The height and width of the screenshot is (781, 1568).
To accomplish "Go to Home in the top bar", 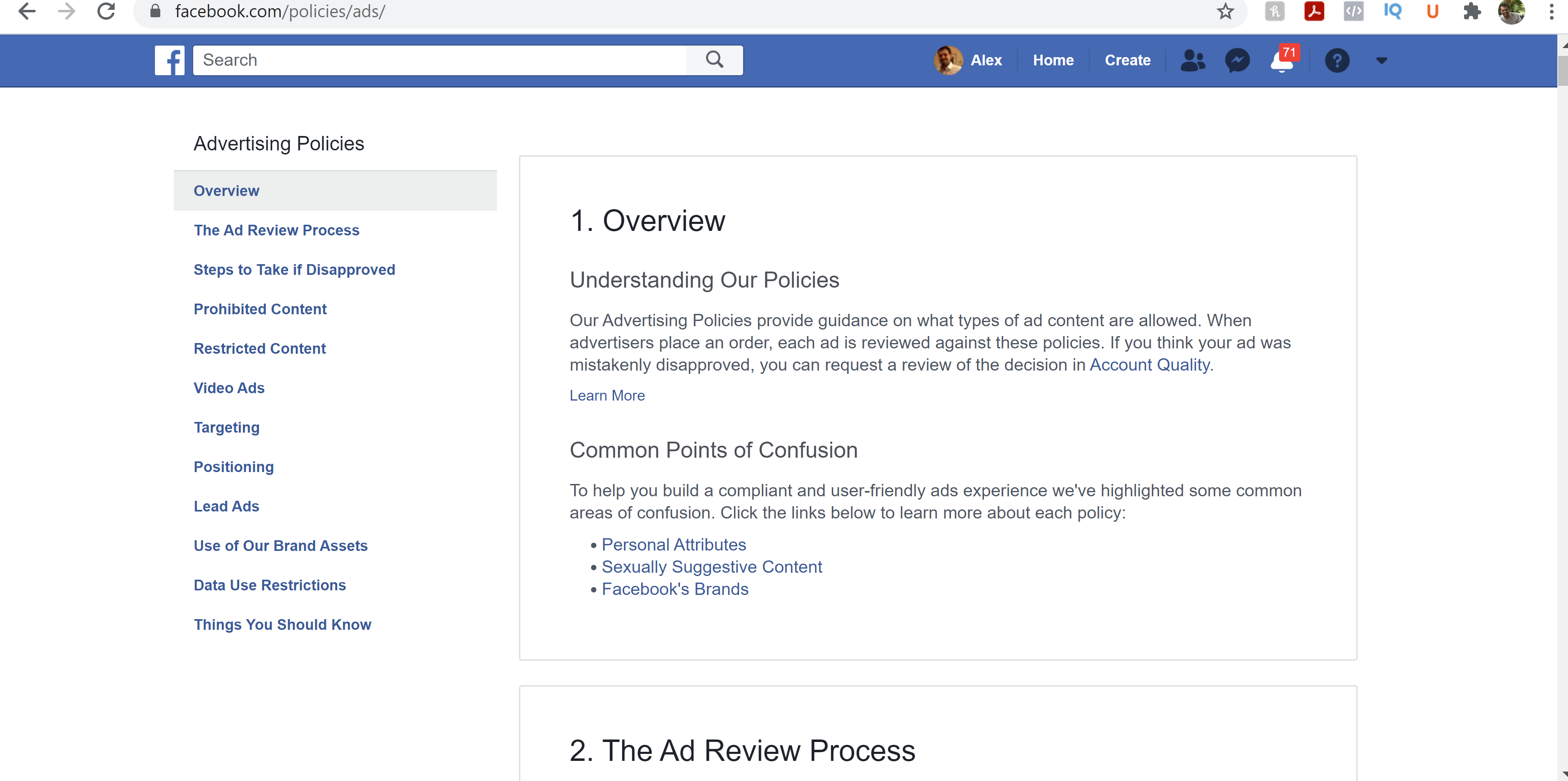I will (x=1053, y=60).
